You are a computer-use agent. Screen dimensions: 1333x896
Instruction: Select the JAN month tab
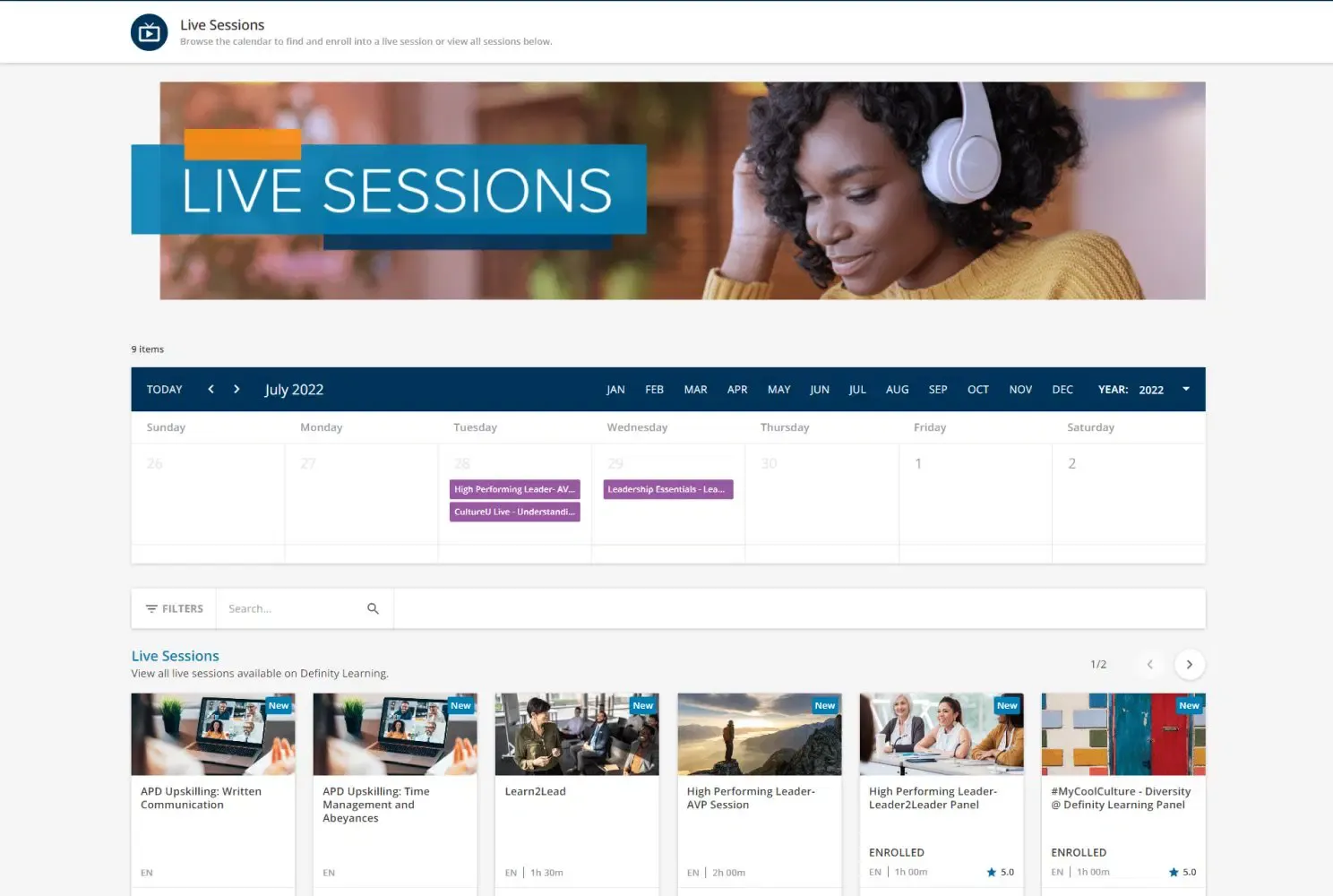[615, 389]
